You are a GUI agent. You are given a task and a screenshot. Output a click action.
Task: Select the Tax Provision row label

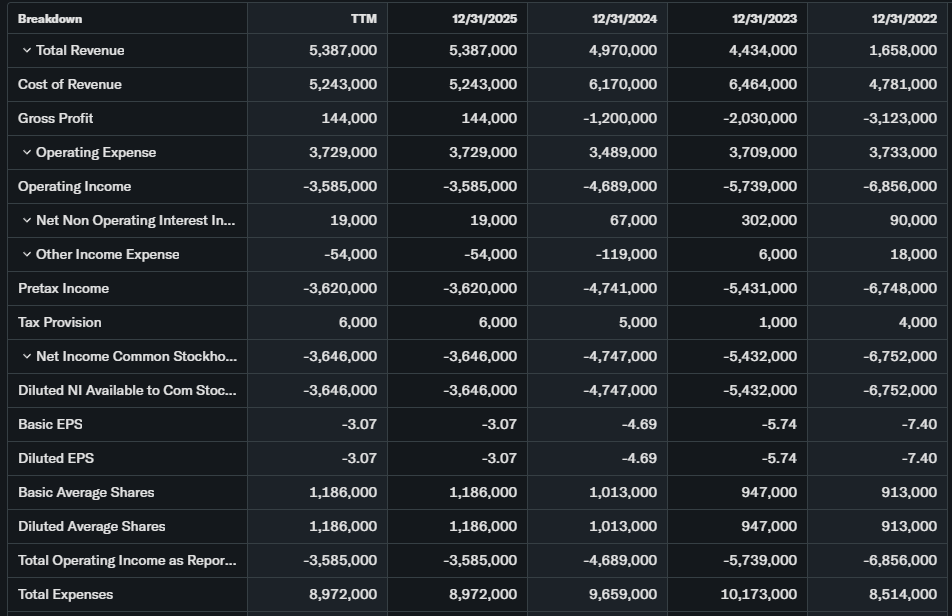click(60, 322)
